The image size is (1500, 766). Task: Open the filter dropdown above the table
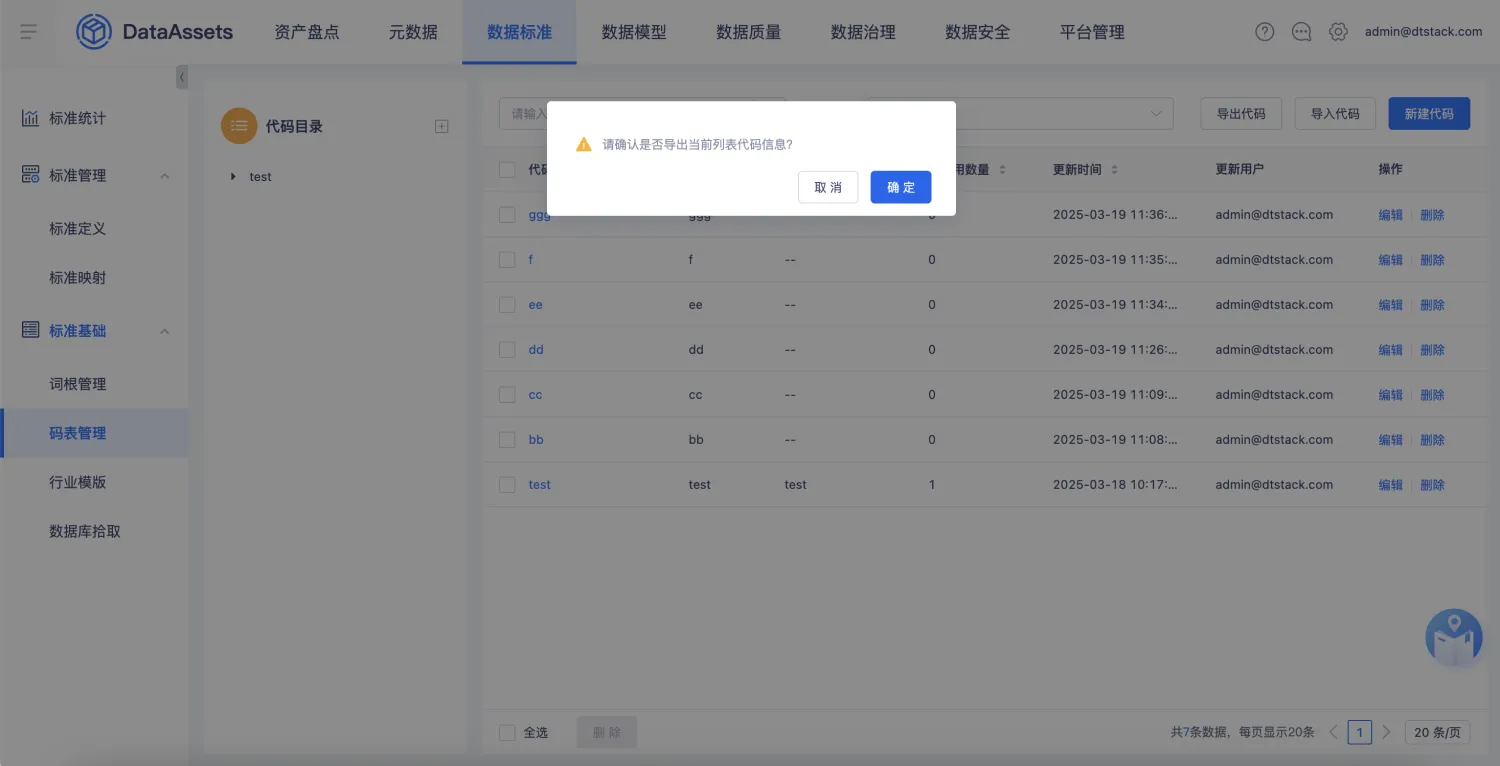tap(1020, 114)
